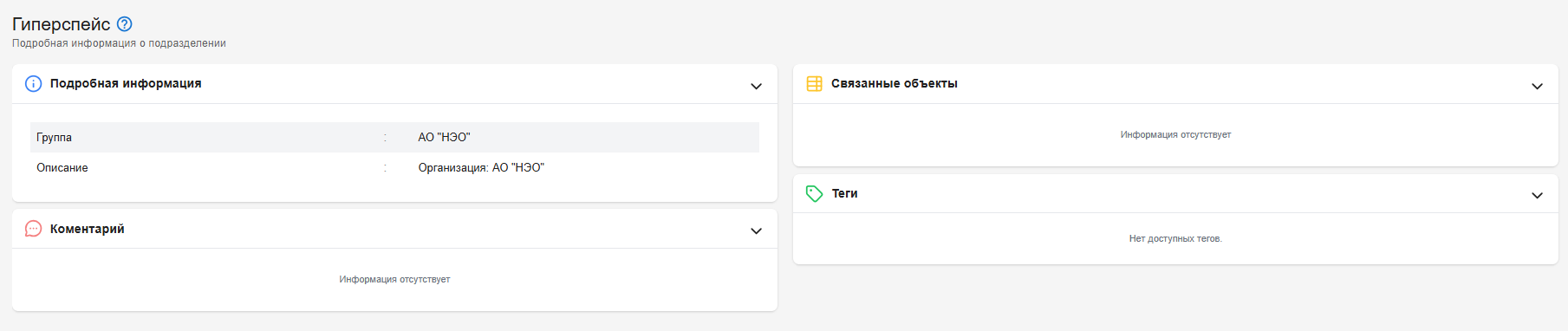Click the Гиперспейс page heading
The width and height of the screenshot is (1568, 331).
(x=62, y=24)
